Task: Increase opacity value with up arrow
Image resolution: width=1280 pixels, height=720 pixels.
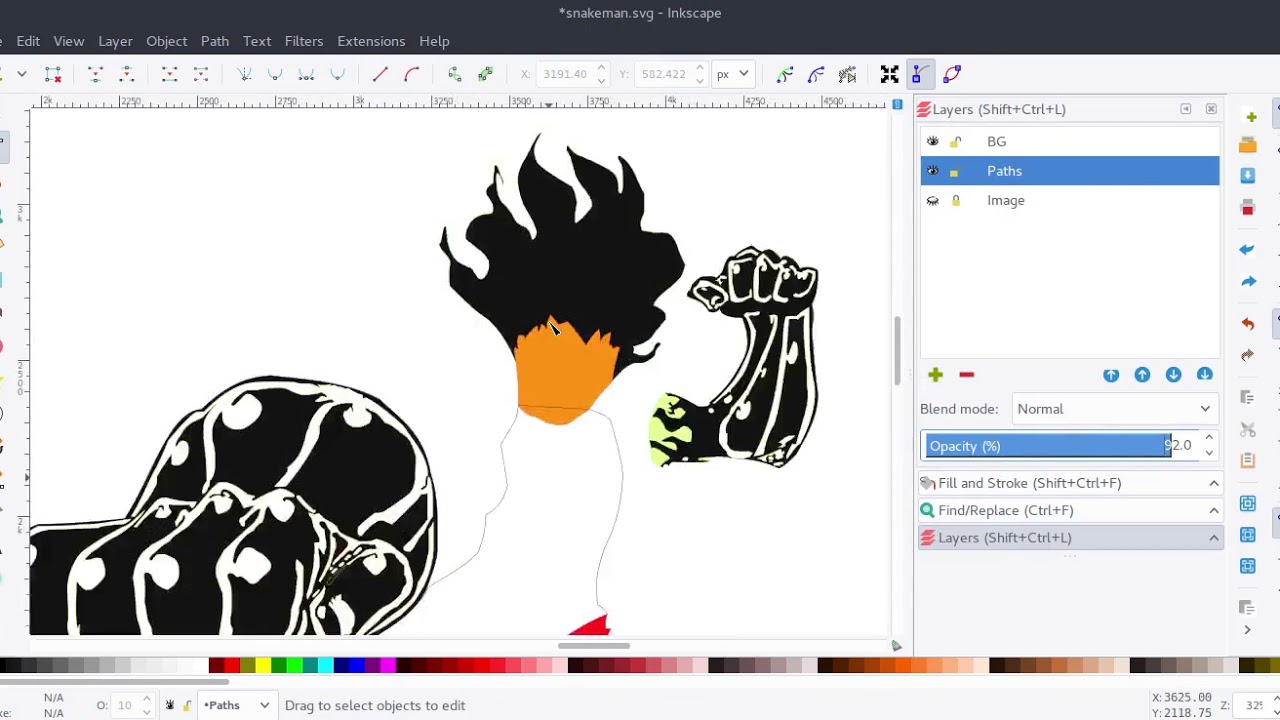Action: click(1209, 438)
